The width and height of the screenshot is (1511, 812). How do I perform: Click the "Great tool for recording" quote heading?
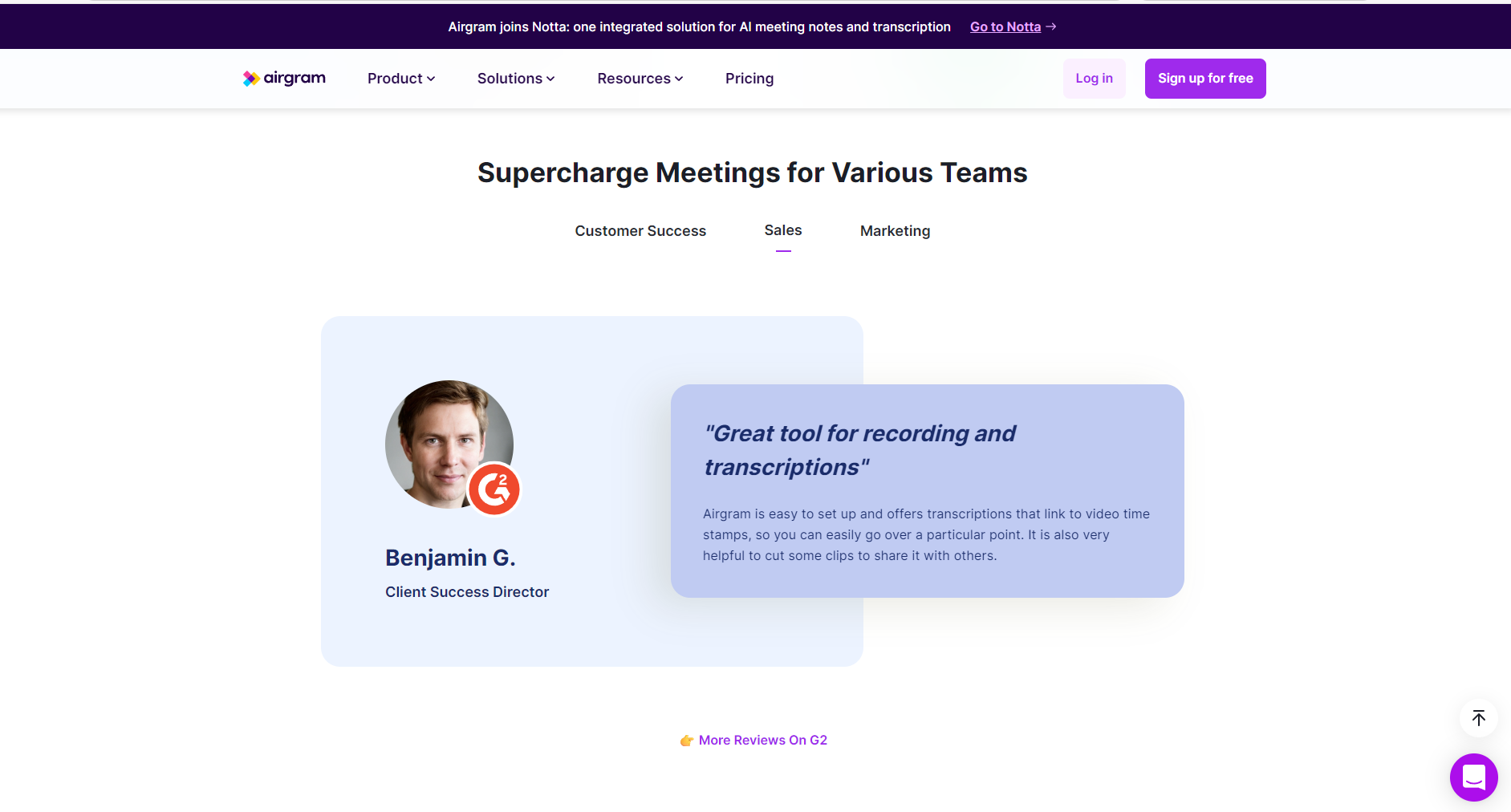pos(859,450)
